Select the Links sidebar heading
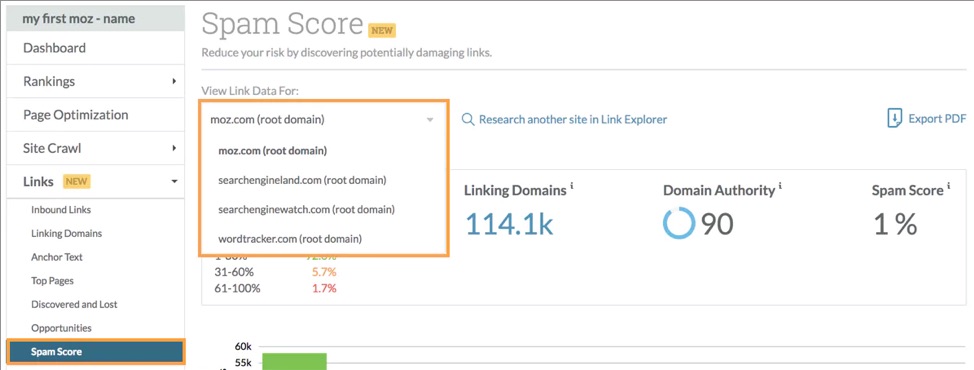974x370 pixels. point(38,182)
